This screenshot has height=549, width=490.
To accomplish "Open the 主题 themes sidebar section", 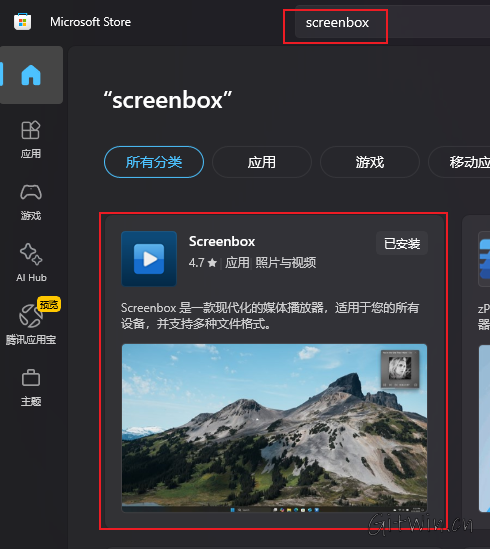I will 31,388.
